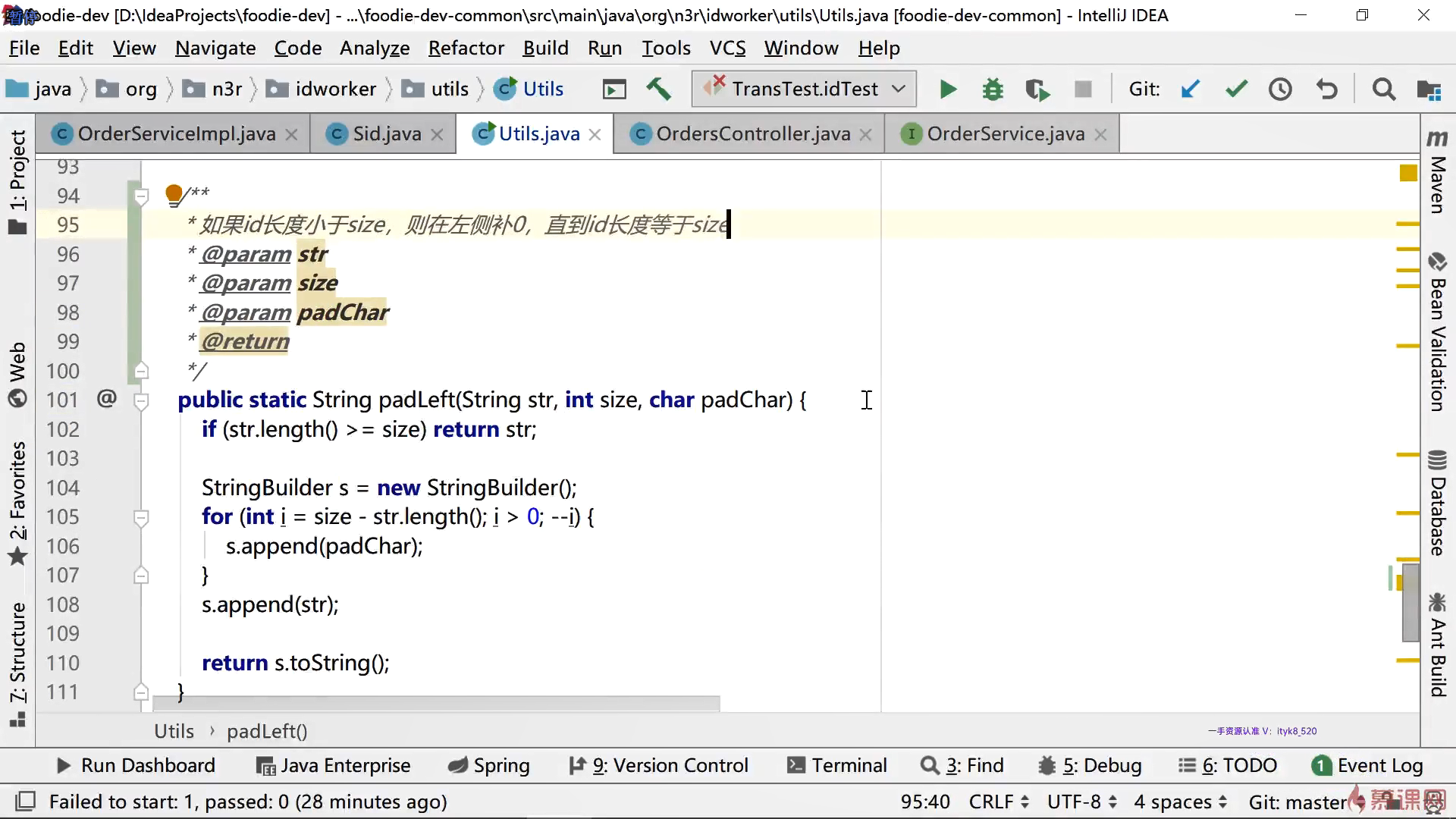Open Search Everywhere magnifier icon

click(x=1384, y=89)
